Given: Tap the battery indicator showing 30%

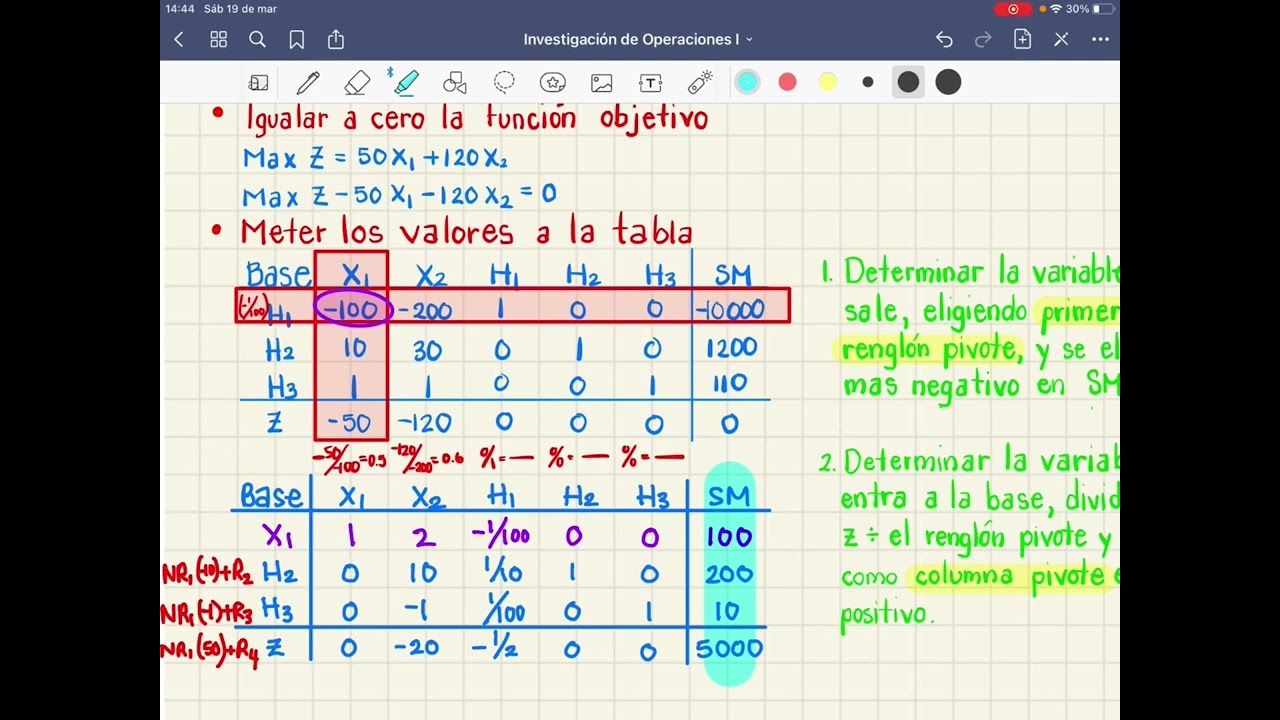Looking at the screenshot, I should click(1090, 9).
